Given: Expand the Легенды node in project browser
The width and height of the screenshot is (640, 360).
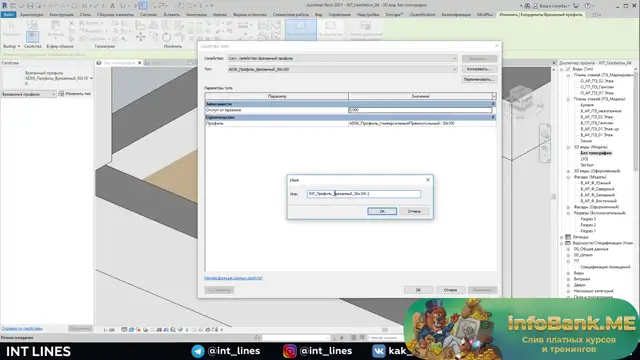Looking at the screenshot, I should (562, 237).
